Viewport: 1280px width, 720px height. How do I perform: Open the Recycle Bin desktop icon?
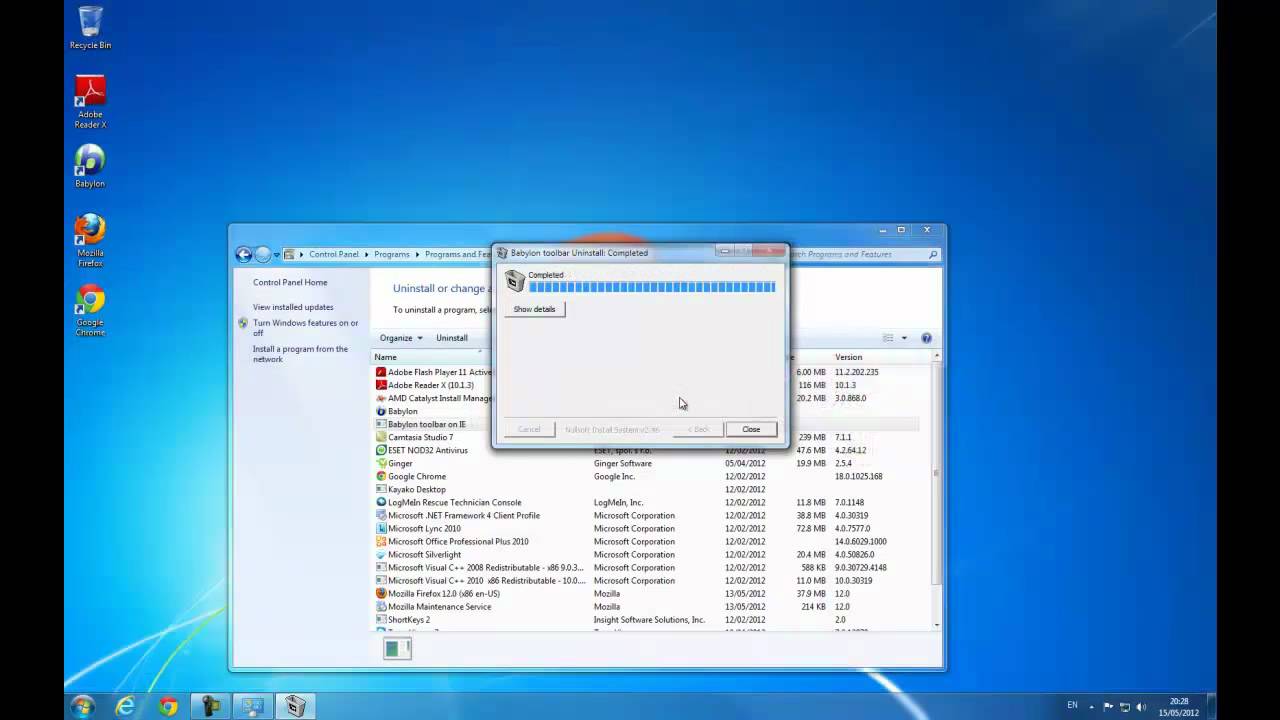(x=90, y=28)
